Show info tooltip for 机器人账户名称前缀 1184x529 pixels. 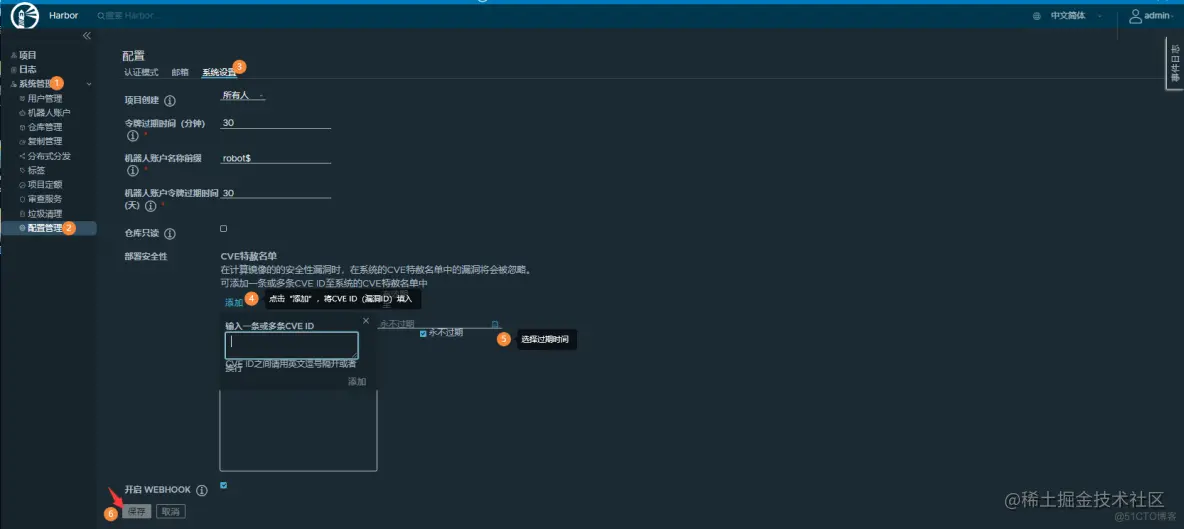pos(132,171)
